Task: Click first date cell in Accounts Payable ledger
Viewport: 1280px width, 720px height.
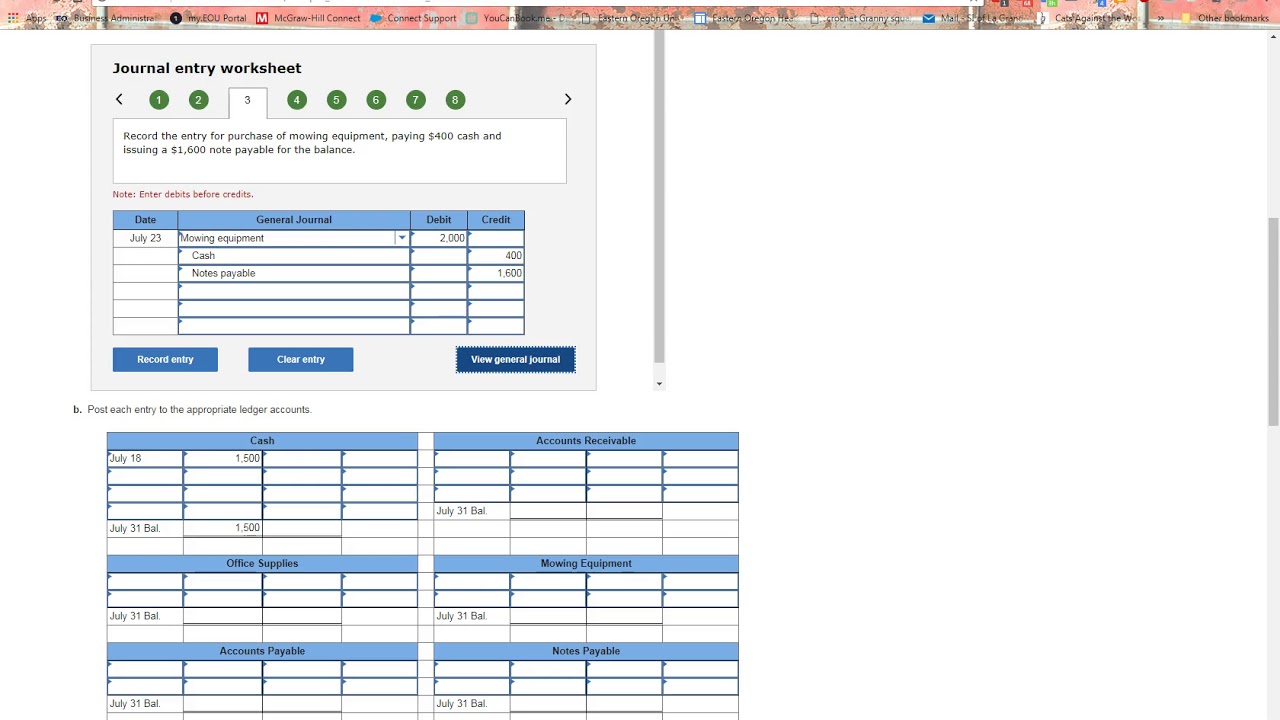Action: coord(145,669)
